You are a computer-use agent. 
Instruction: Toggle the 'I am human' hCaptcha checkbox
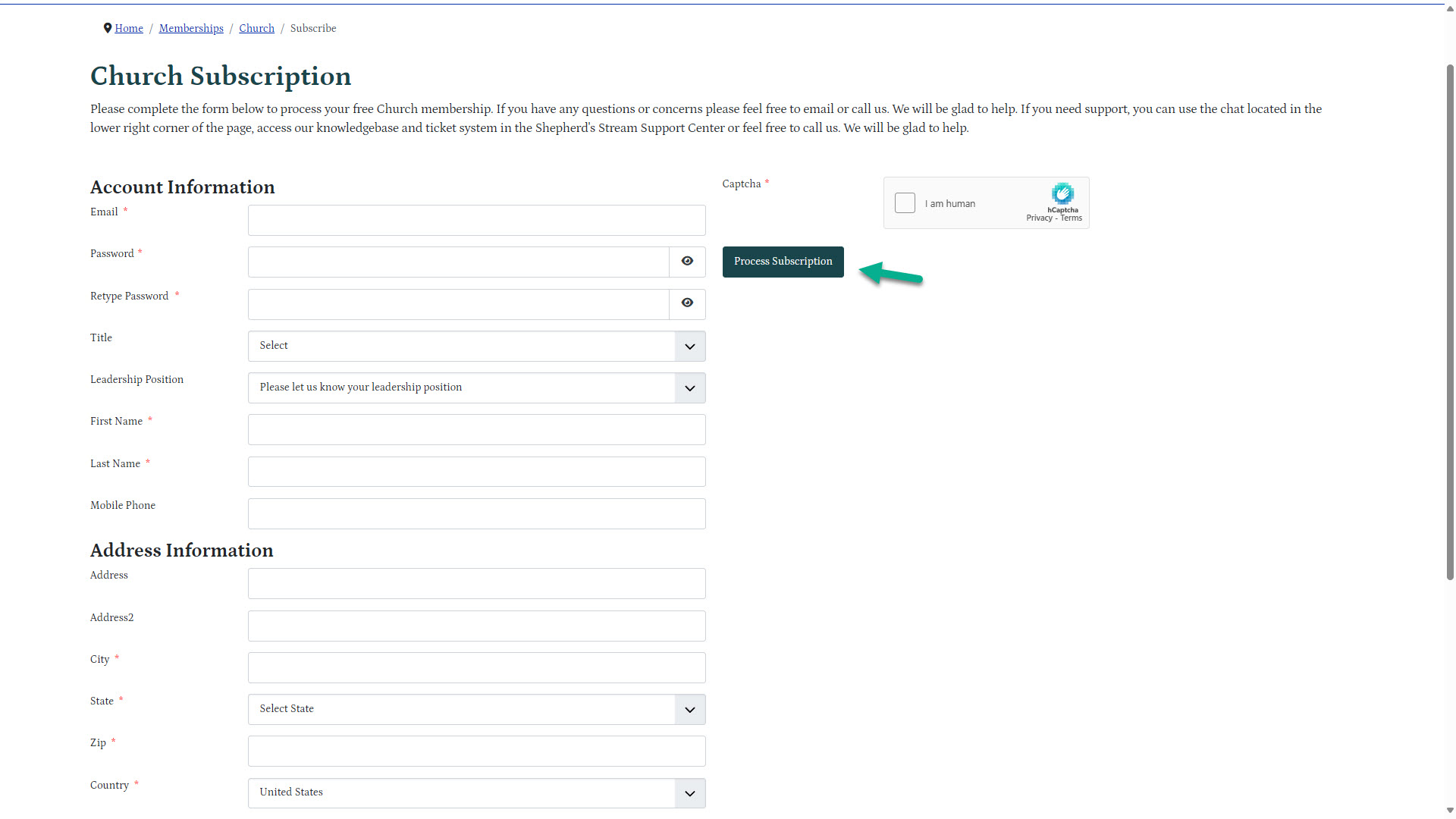[x=905, y=203]
